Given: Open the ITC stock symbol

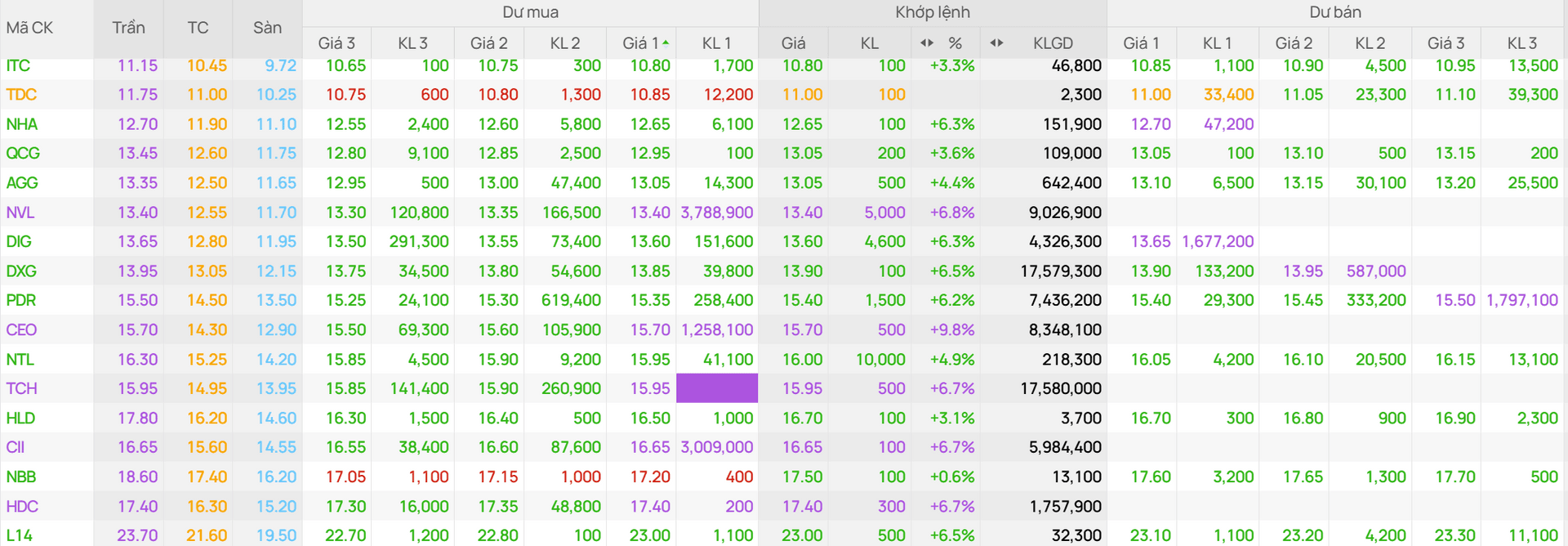Looking at the screenshot, I should [x=18, y=65].
